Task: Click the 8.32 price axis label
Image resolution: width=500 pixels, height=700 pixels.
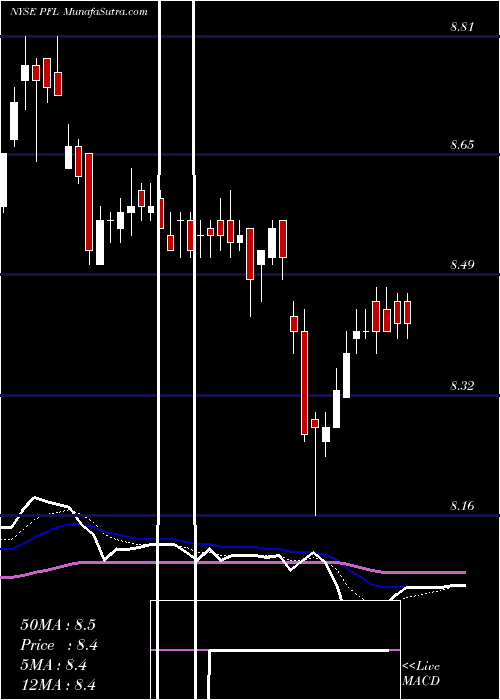Action: tap(462, 385)
